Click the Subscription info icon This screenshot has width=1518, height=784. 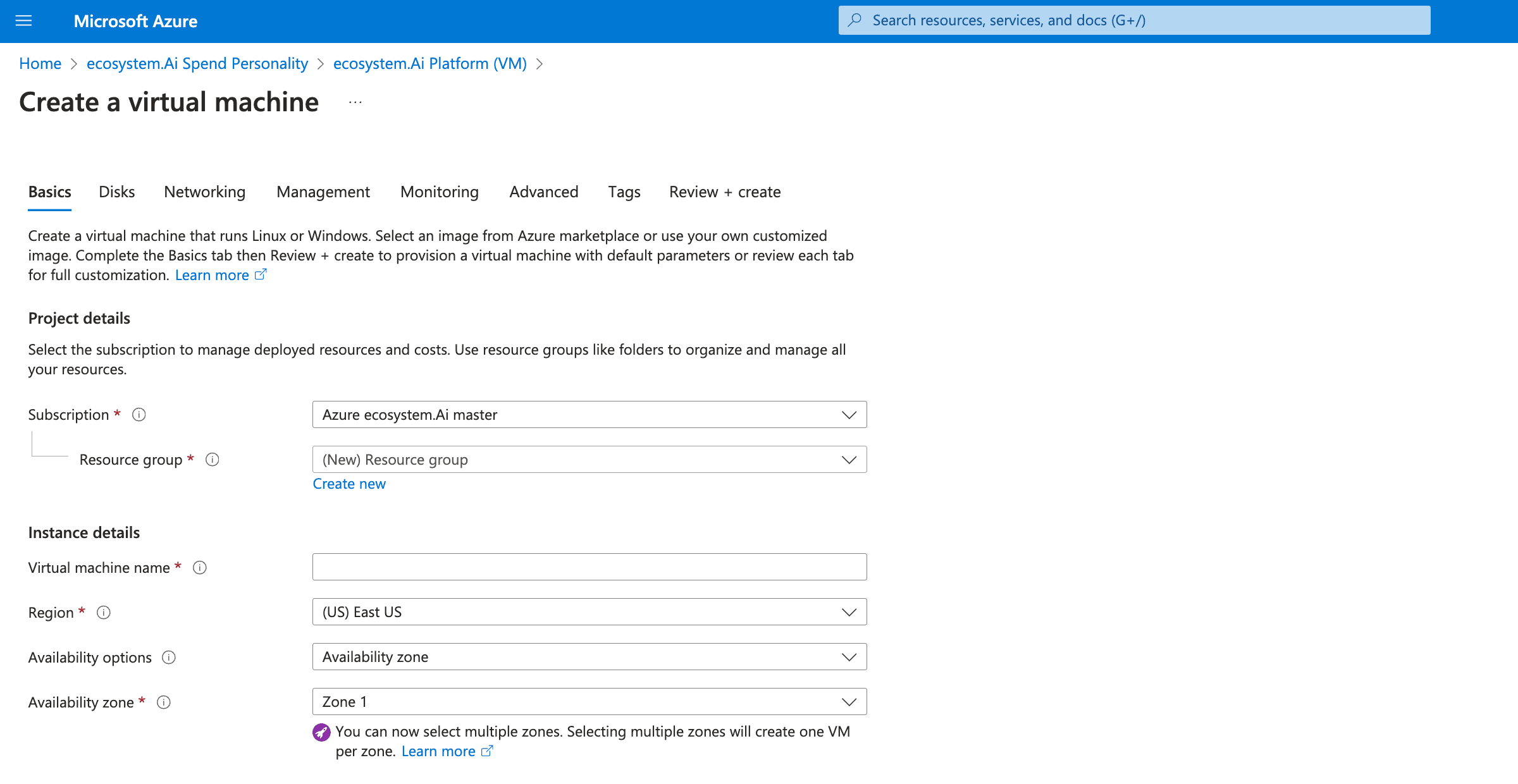click(x=139, y=415)
